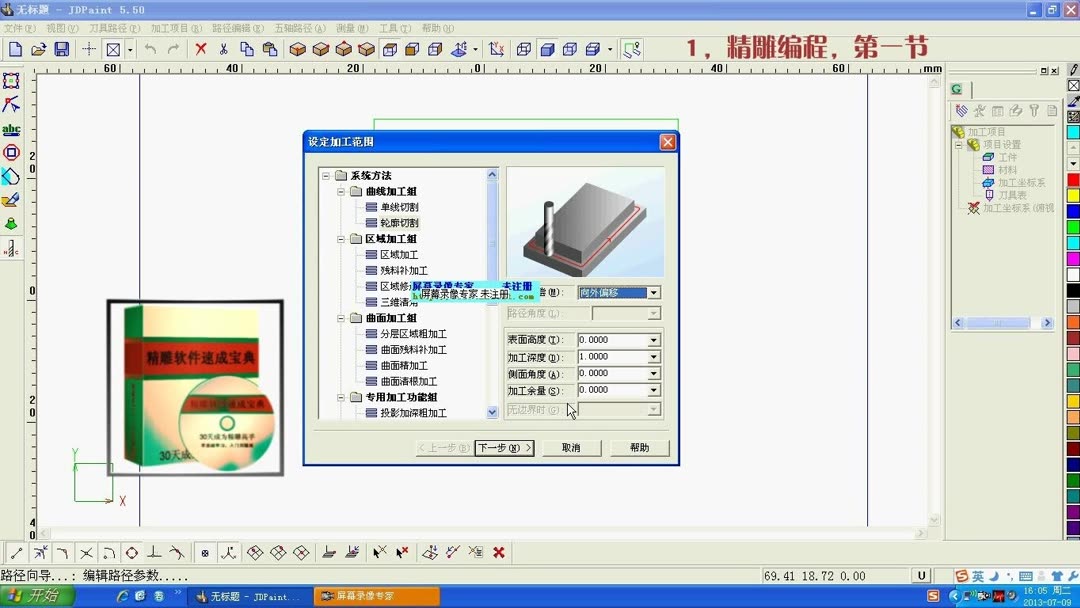Open the 表面高度 value dropdown
The height and width of the screenshot is (608, 1080).
[654, 340]
